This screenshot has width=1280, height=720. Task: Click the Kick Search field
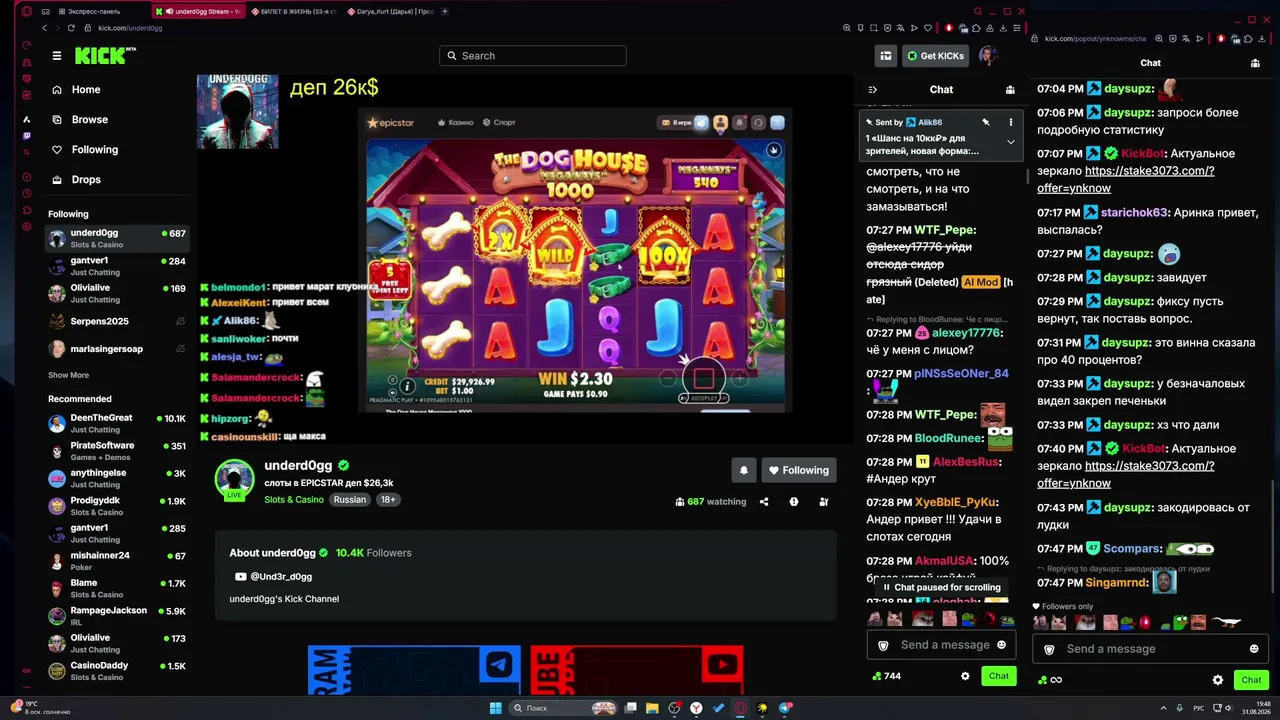(x=533, y=56)
